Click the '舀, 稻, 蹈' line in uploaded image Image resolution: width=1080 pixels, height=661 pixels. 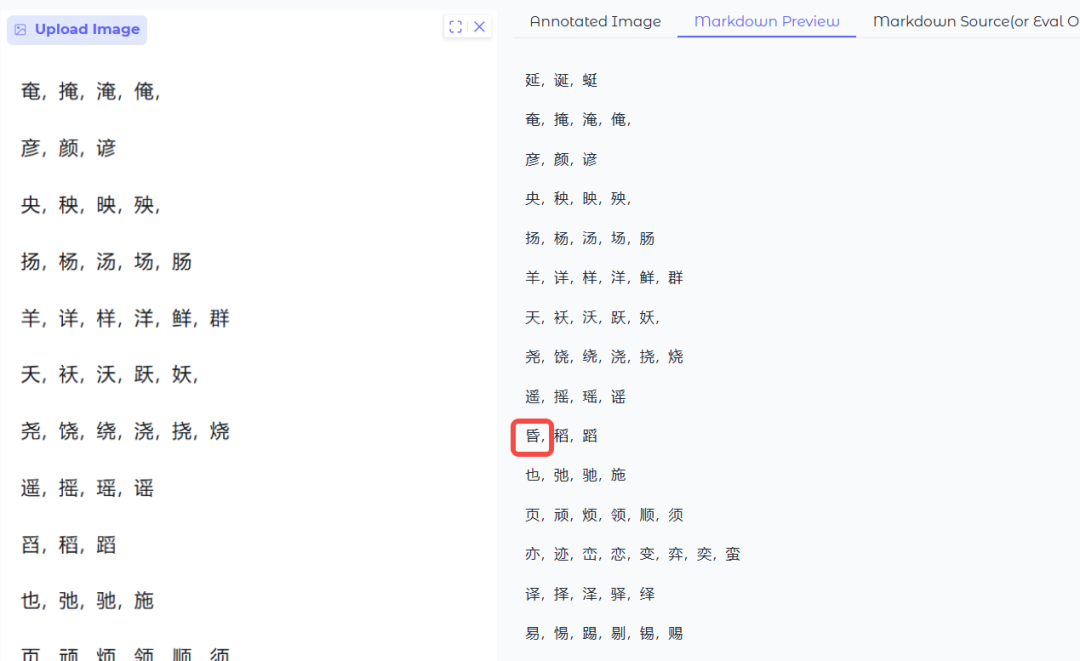[68, 545]
